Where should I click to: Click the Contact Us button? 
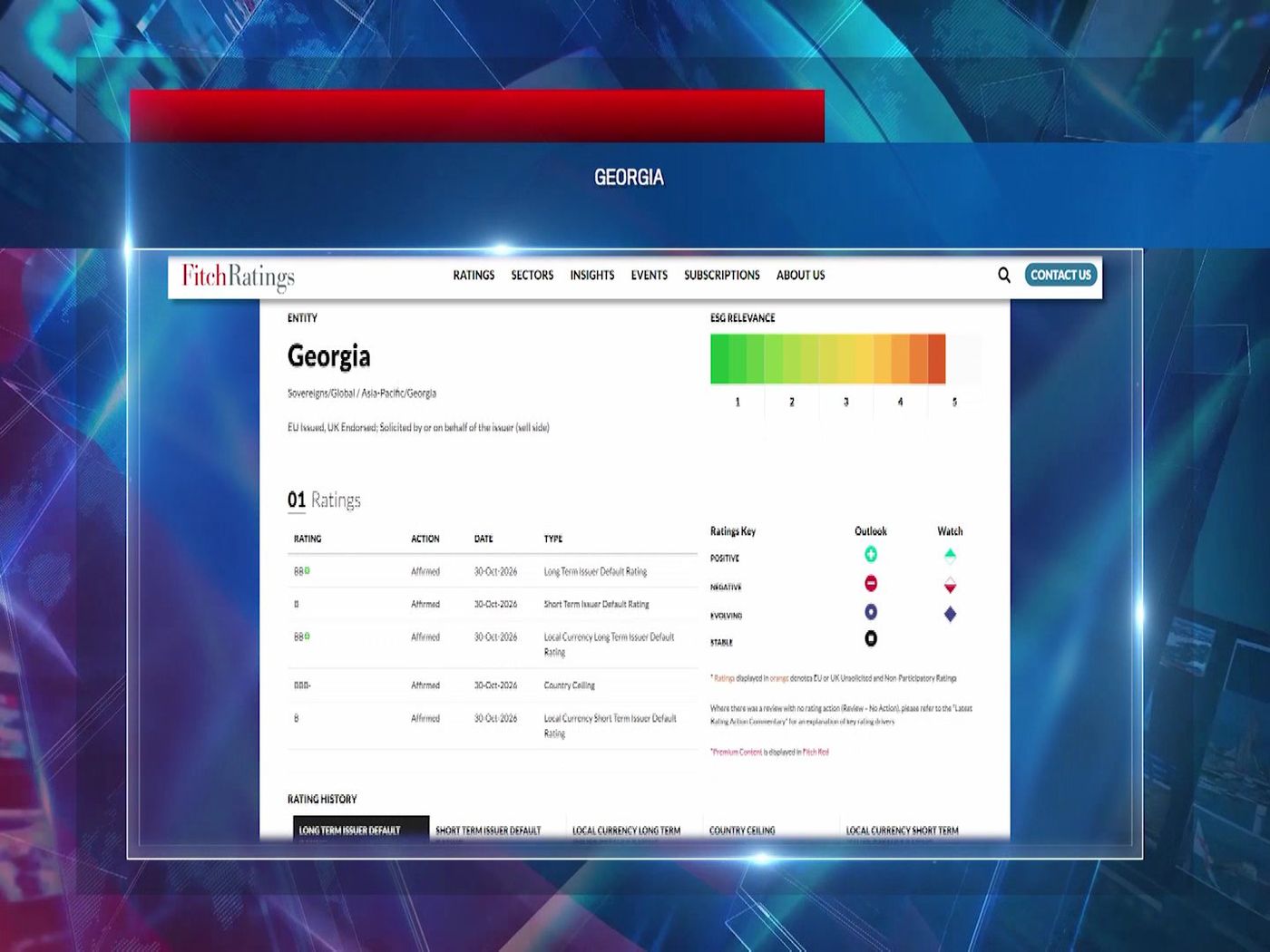click(1060, 275)
